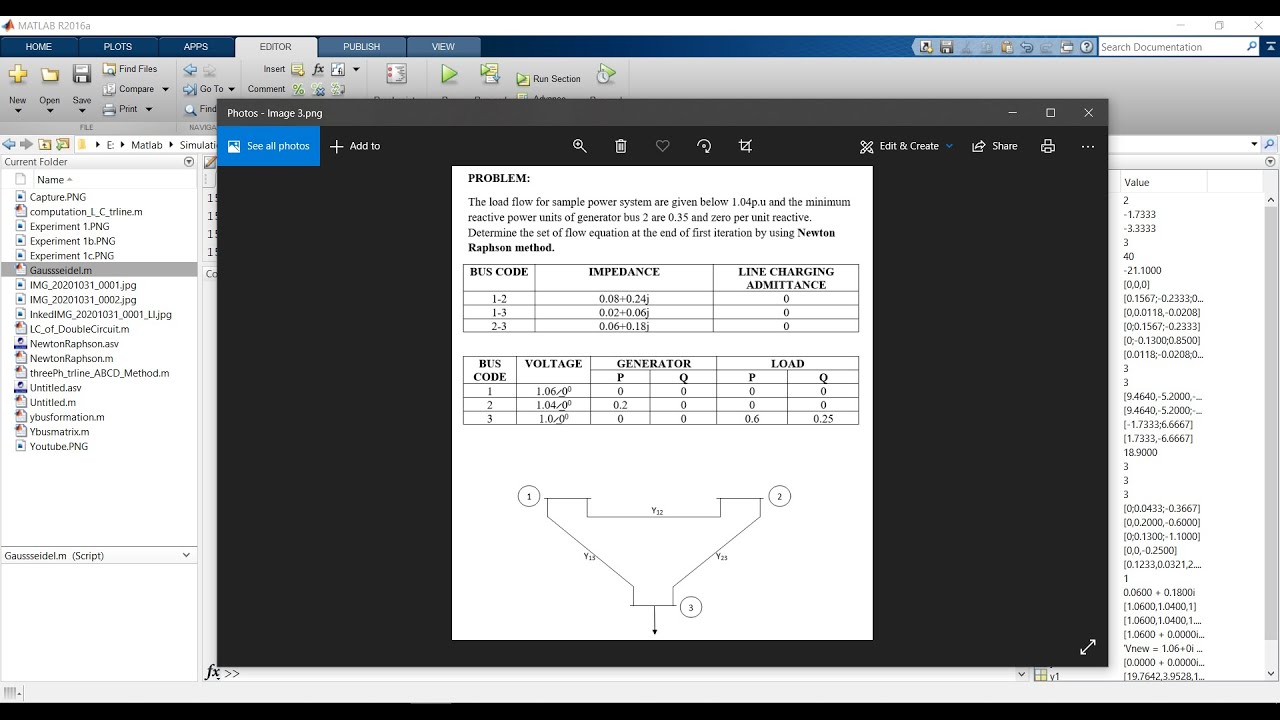Click the Photos crop icon
This screenshot has height=720, width=1280.
pos(745,146)
